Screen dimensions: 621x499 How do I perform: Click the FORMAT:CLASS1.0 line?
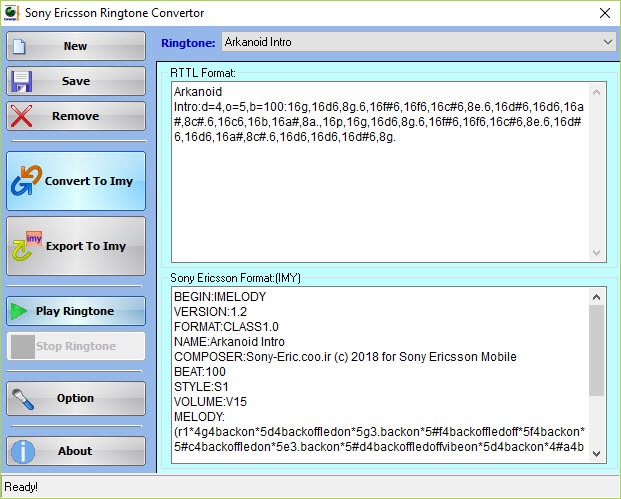pyautogui.click(x=226, y=327)
